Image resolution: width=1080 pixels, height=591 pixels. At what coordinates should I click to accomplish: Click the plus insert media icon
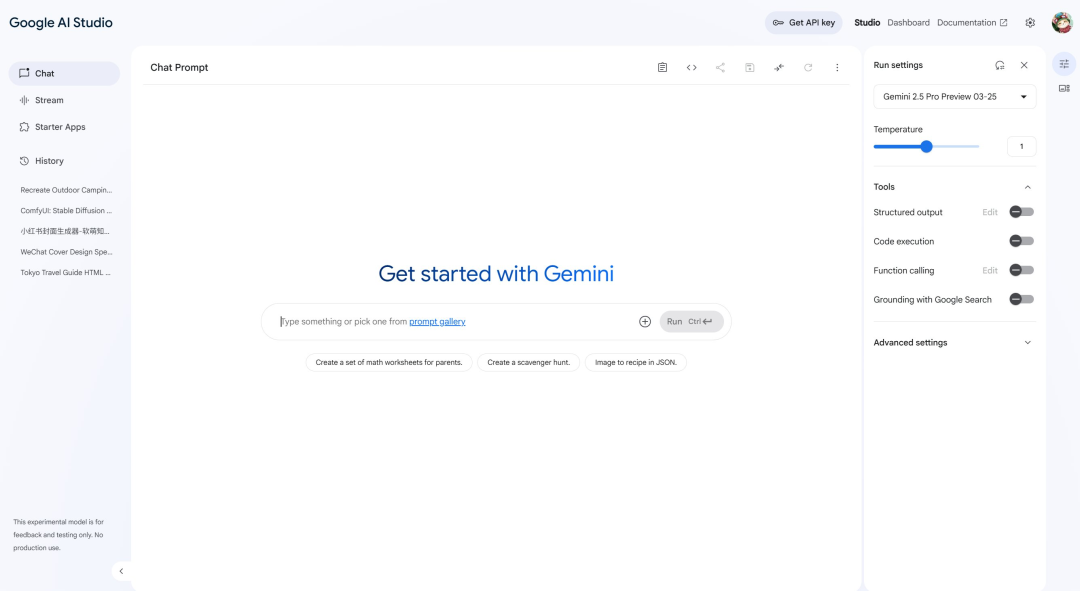[645, 322]
